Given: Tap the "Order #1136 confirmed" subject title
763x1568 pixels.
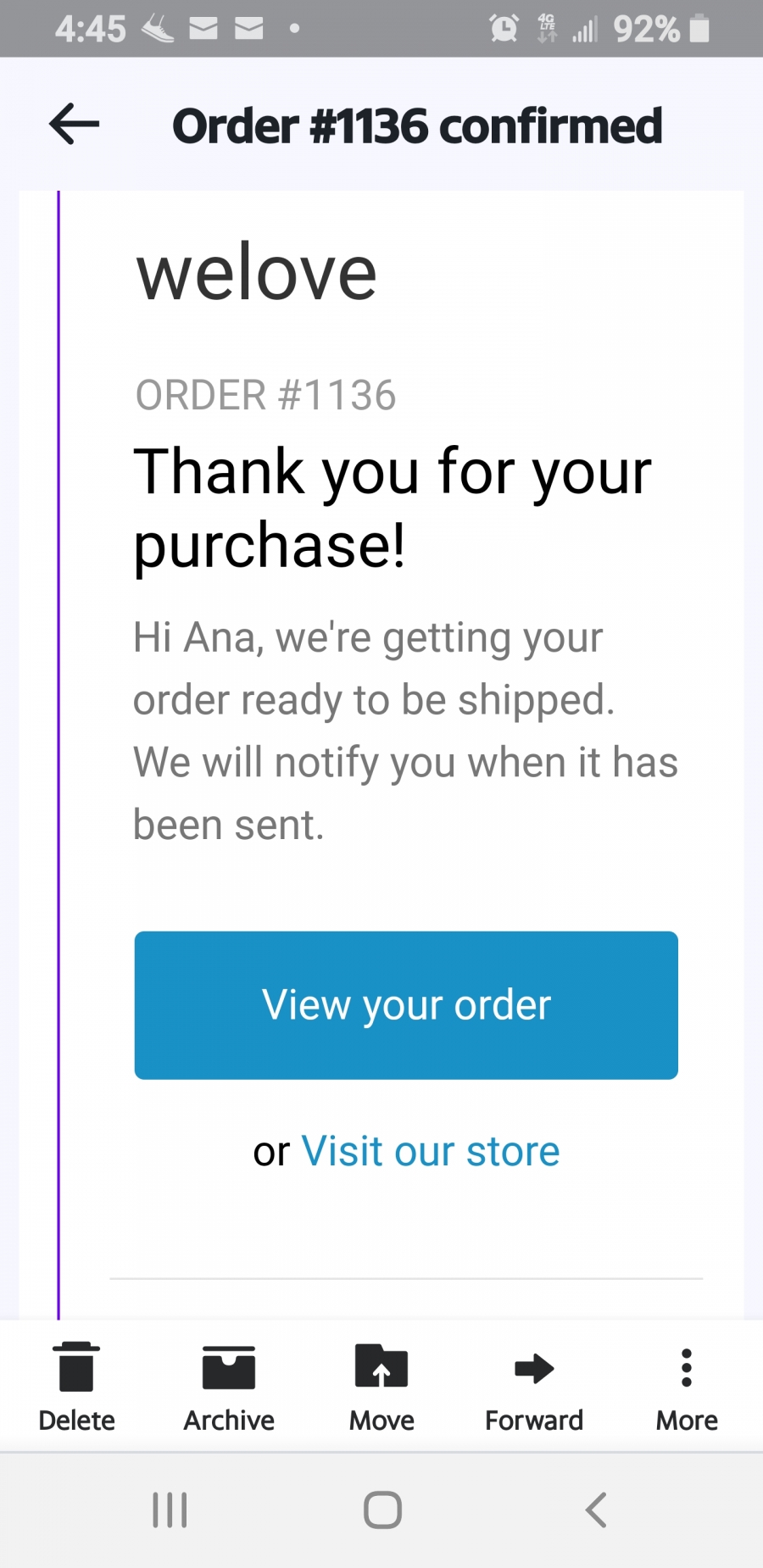Looking at the screenshot, I should click(417, 126).
